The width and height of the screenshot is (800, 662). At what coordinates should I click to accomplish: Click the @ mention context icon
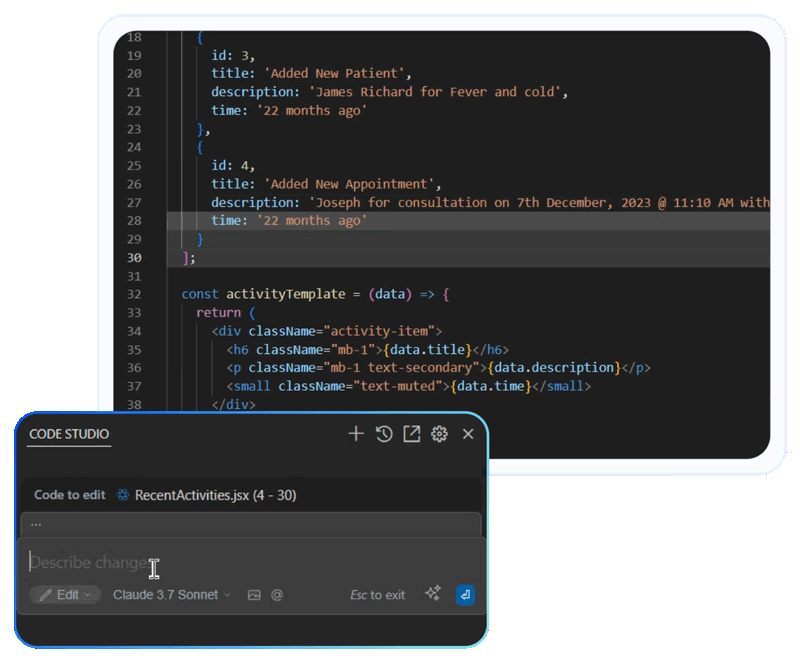coord(277,595)
